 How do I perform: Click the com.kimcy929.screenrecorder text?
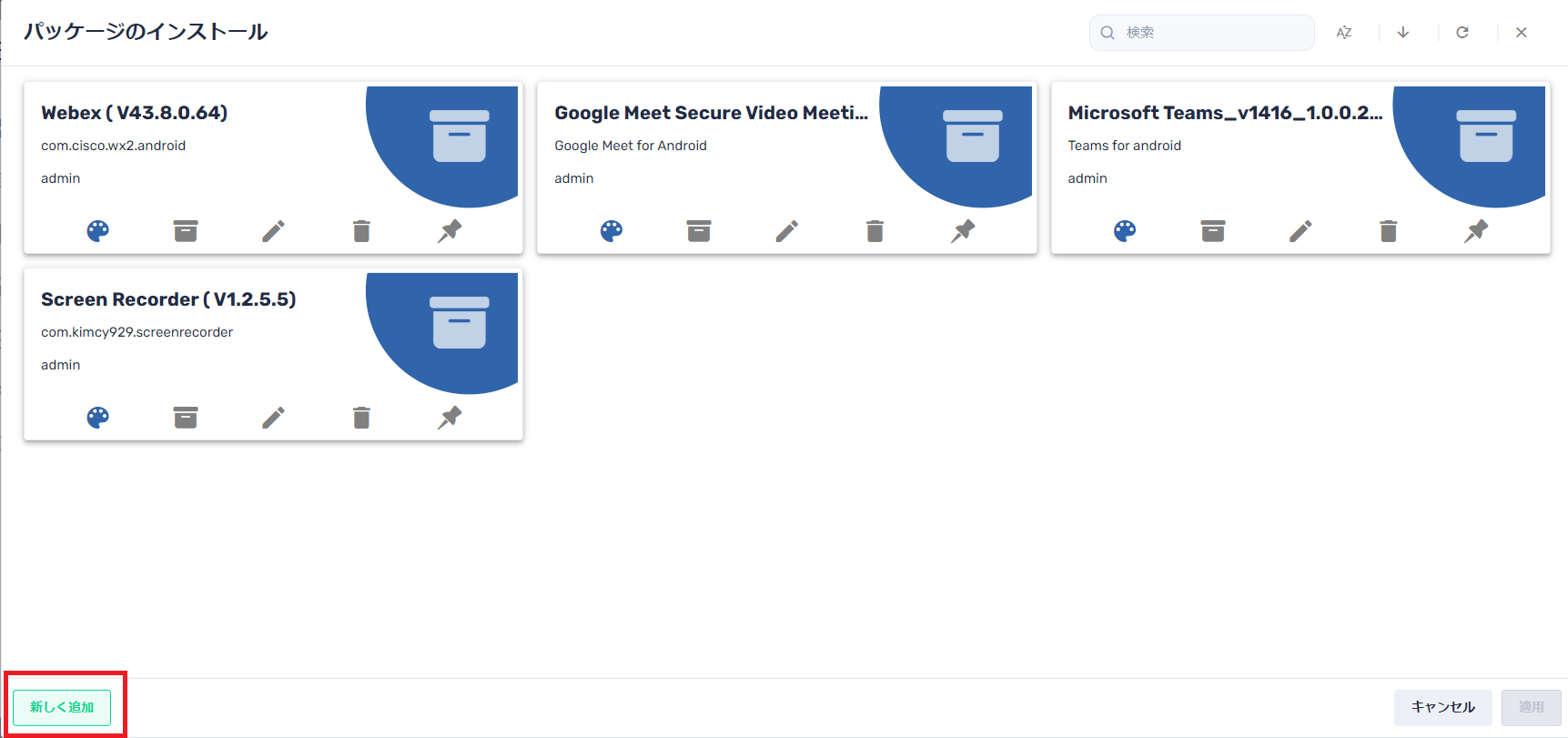pos(137,332)
